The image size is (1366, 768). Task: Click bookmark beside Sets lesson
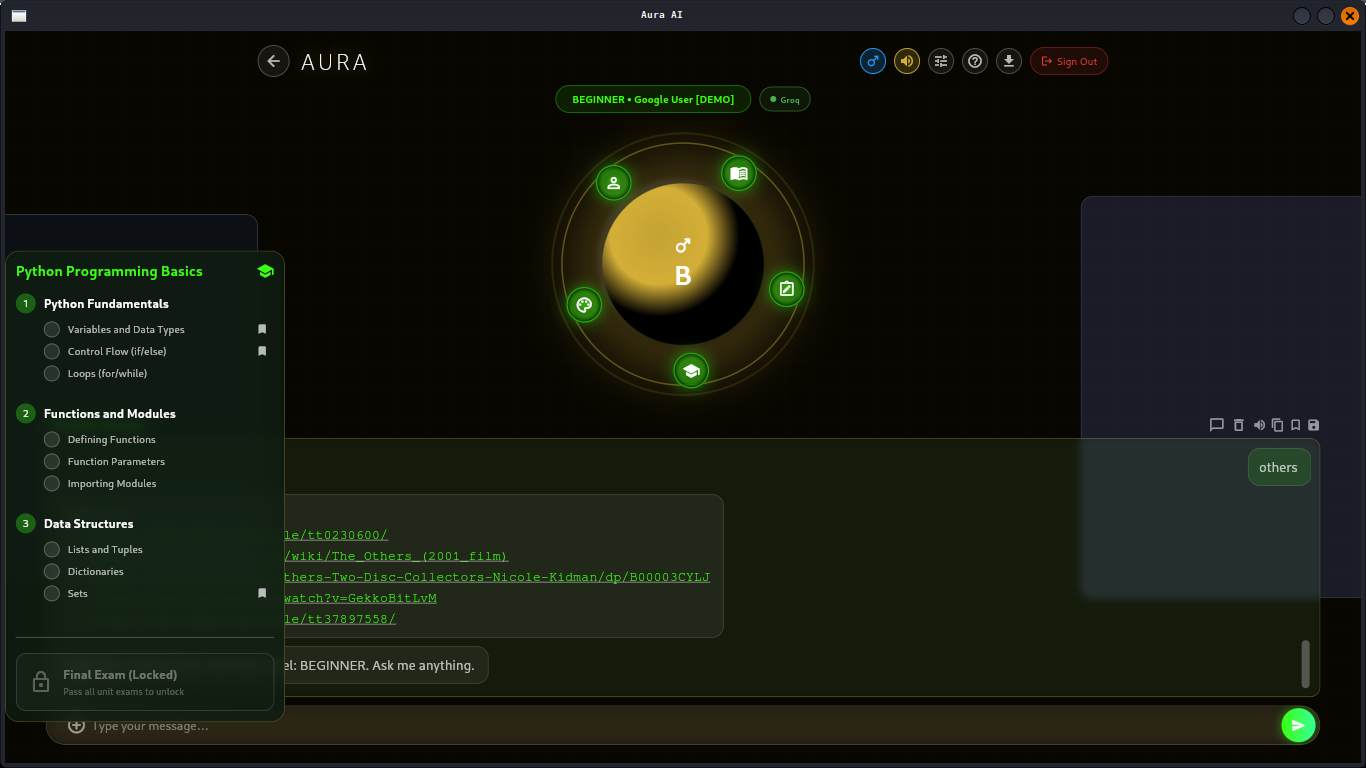(262, 593)
